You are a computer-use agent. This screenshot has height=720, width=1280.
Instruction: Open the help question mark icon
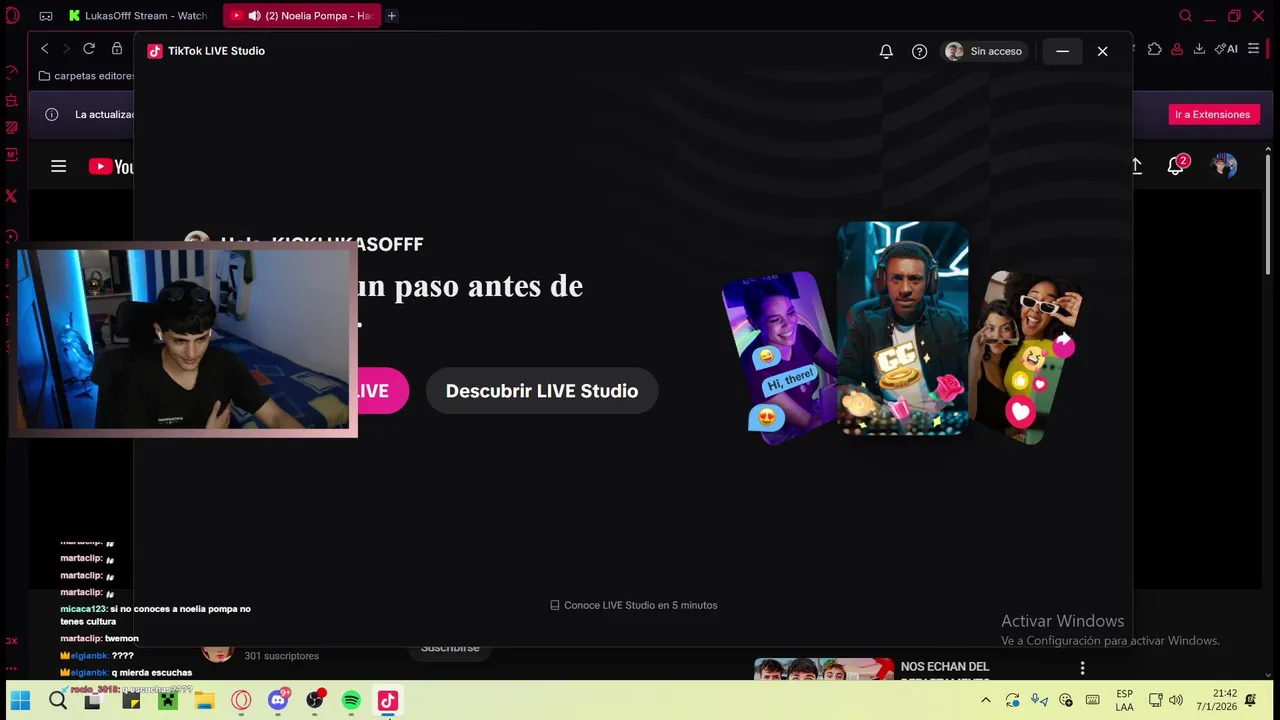920,51
